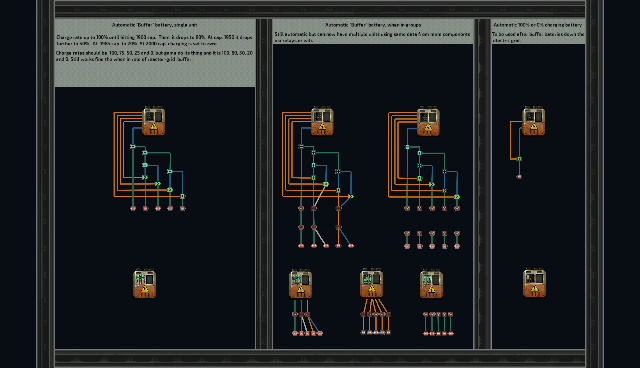Select the wired battery in the single-unit panel
The height and width of the screenshot is (368, 640).
coord(153,121)
